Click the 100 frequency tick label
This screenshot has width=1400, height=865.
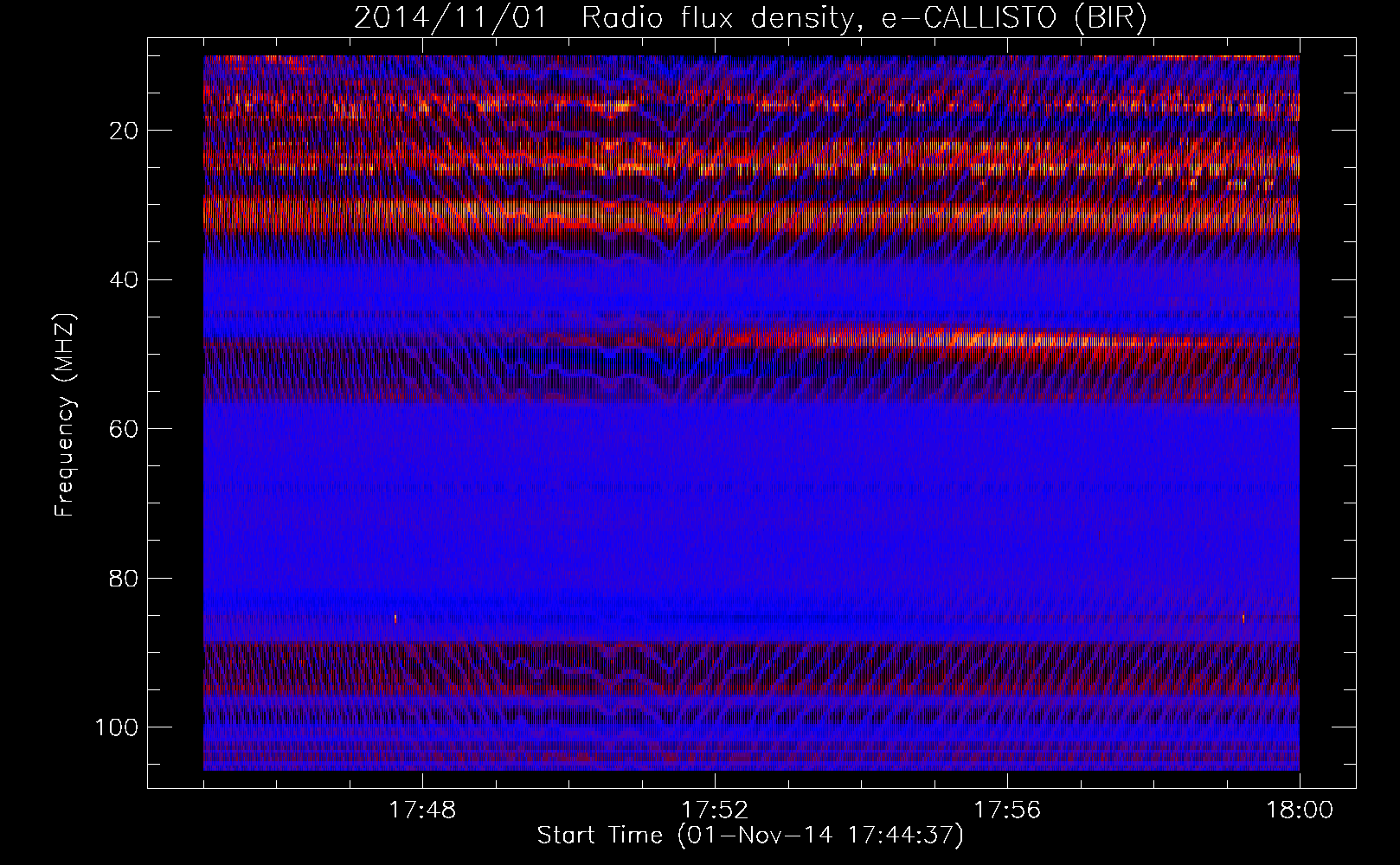116,727
